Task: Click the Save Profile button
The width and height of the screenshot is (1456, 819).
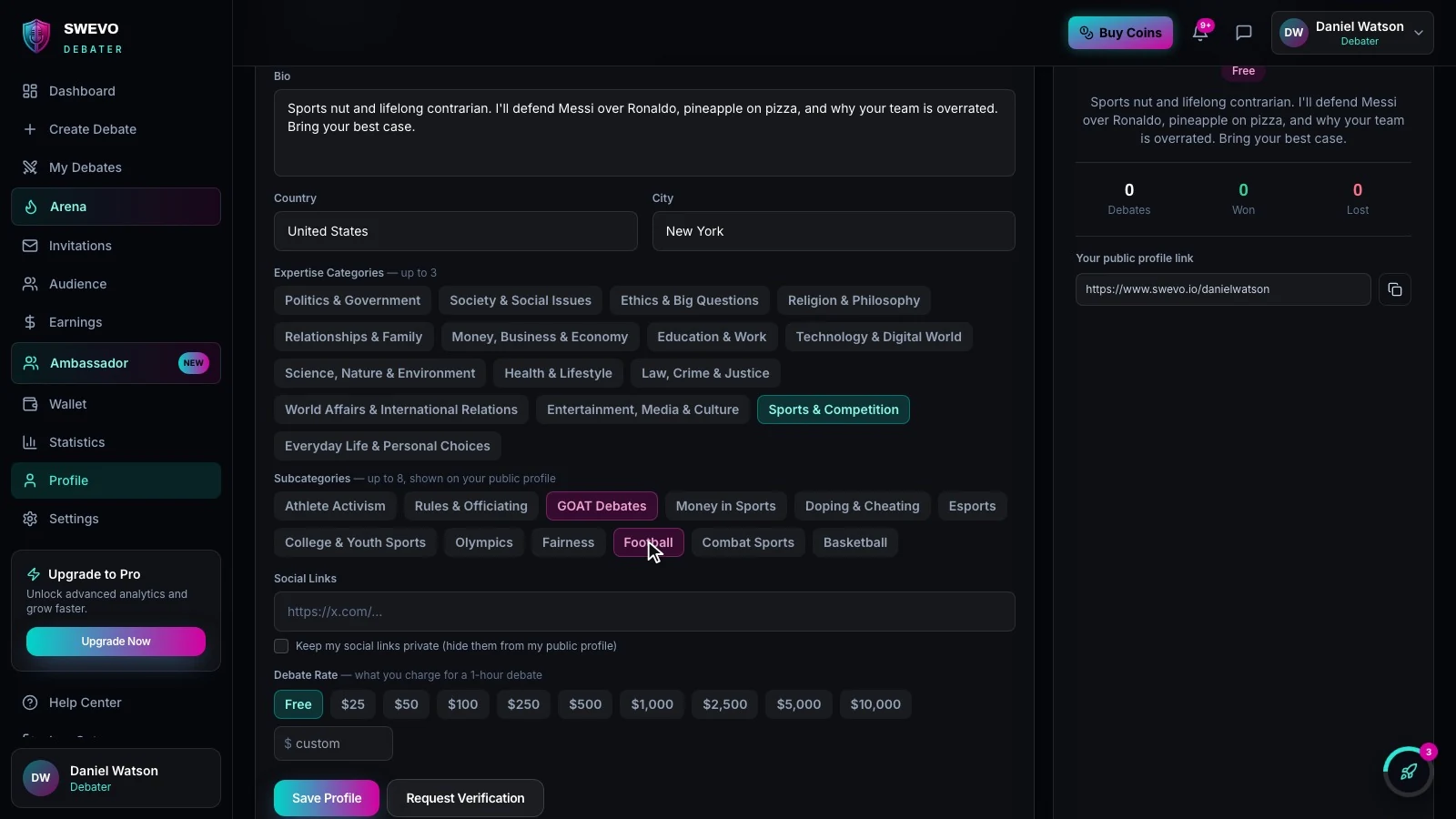Action: [327, 798]
